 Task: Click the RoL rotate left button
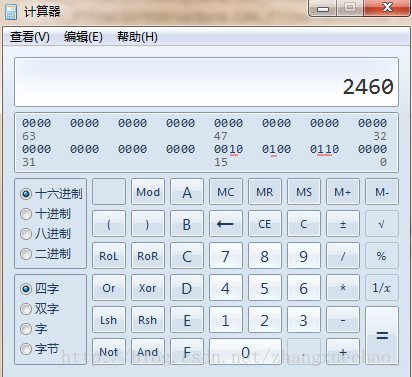pyautogui.click(x=109, y=256)
